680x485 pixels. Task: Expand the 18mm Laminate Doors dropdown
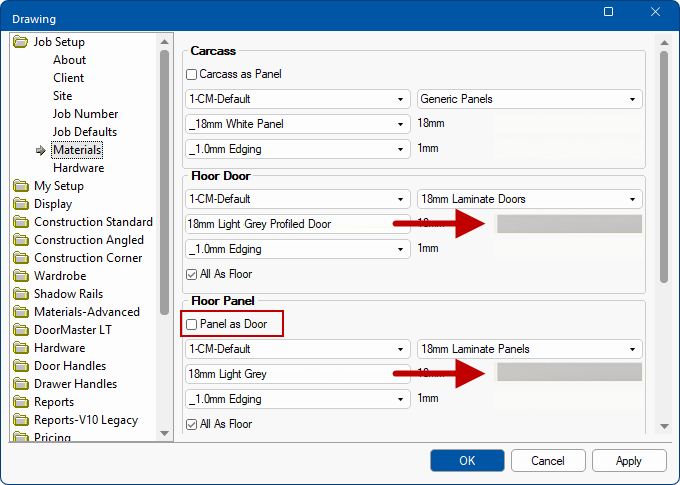pos(529,199)
